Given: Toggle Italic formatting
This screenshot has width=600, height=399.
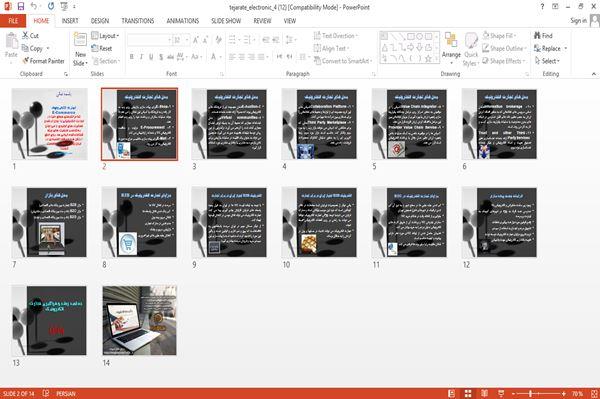Looking at the screenshot, I should tap(141, 57).
